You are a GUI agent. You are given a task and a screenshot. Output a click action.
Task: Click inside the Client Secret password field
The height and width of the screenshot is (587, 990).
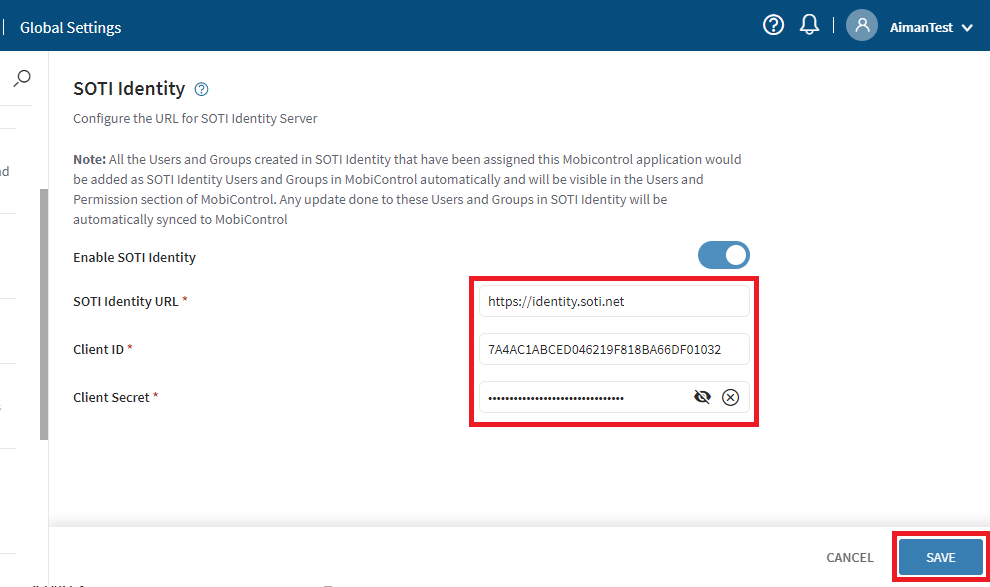click(x=580, y=397)
